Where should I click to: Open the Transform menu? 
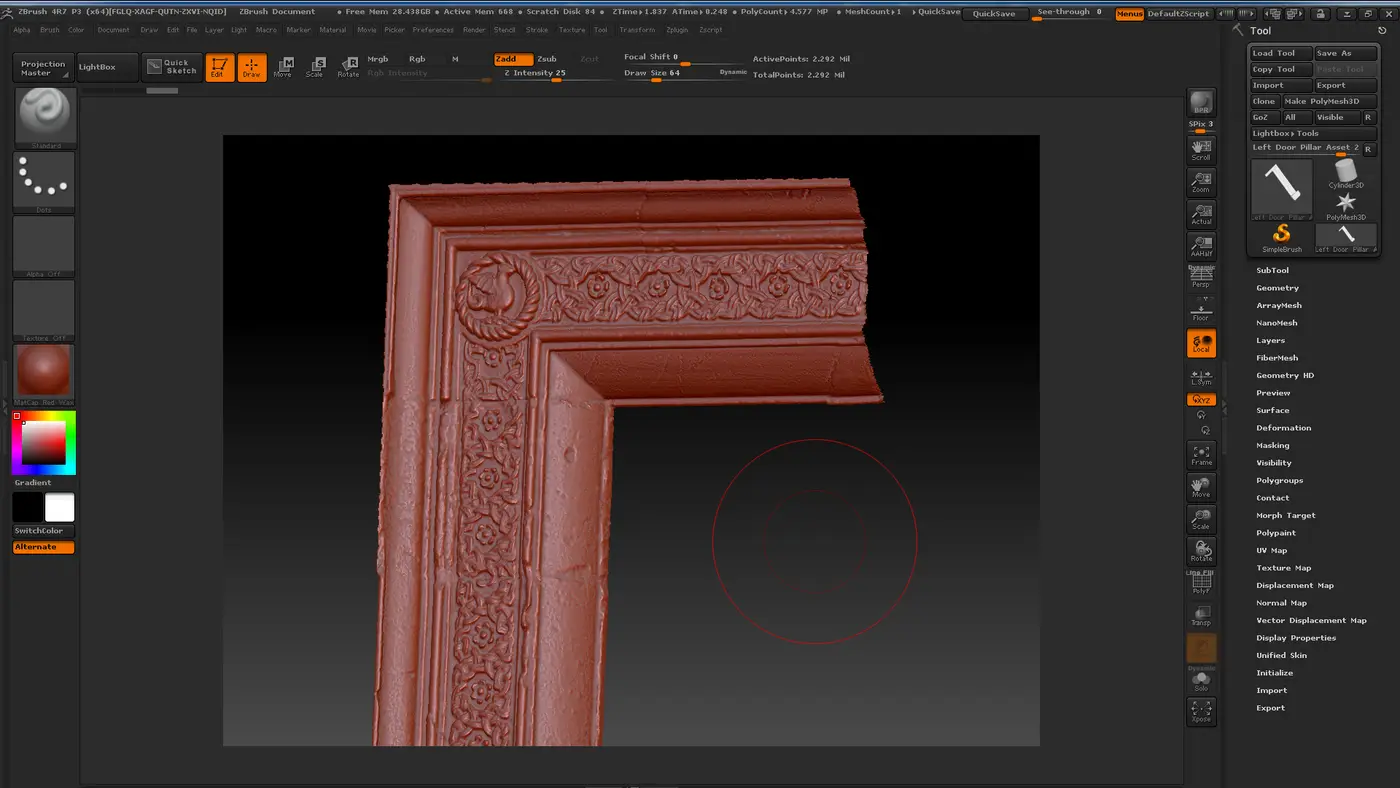pyautogui.click(x=637, y=30)
